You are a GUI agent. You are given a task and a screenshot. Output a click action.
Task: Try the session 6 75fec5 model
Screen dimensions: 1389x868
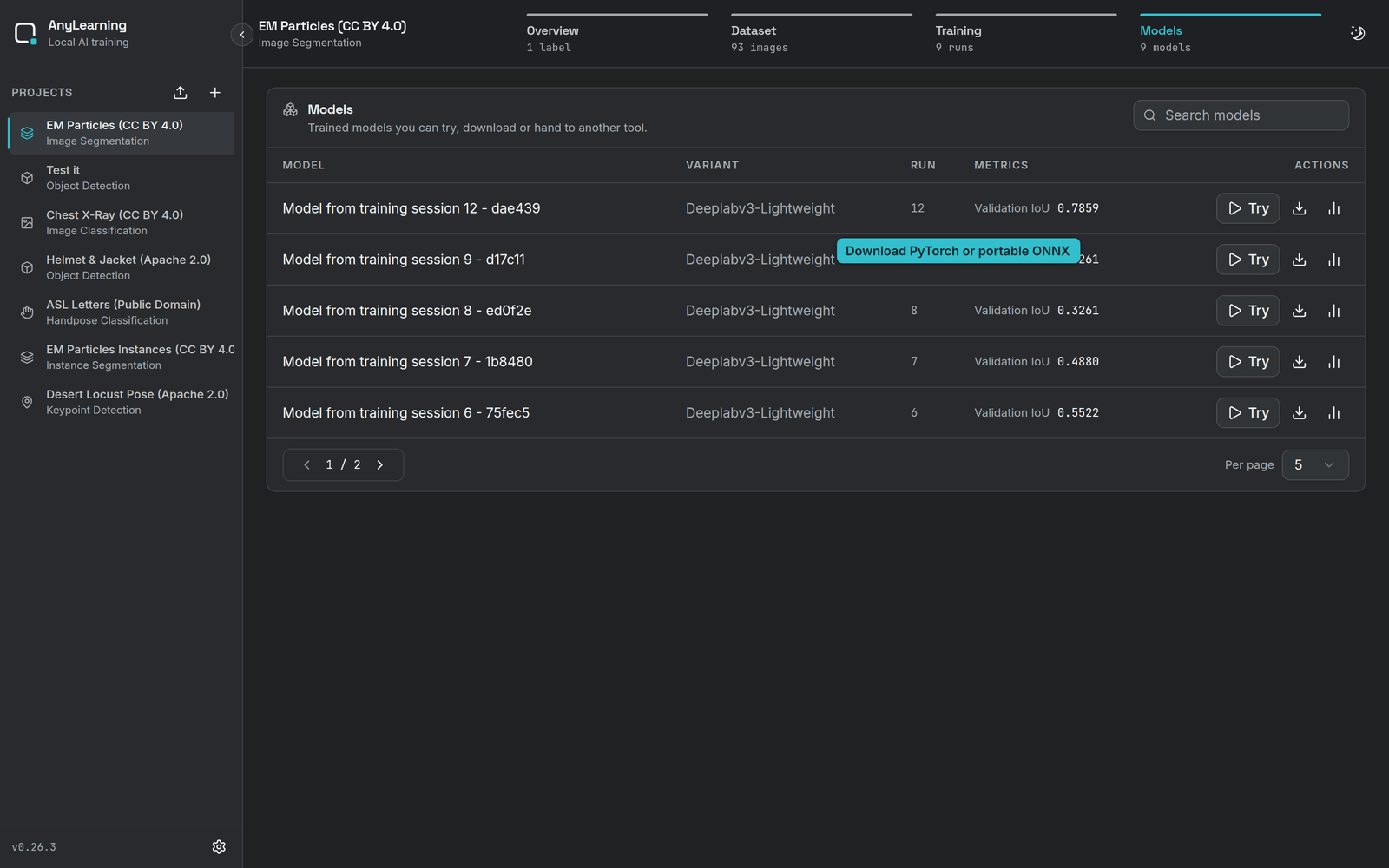pyautogui.click(x=1247, y=413)
